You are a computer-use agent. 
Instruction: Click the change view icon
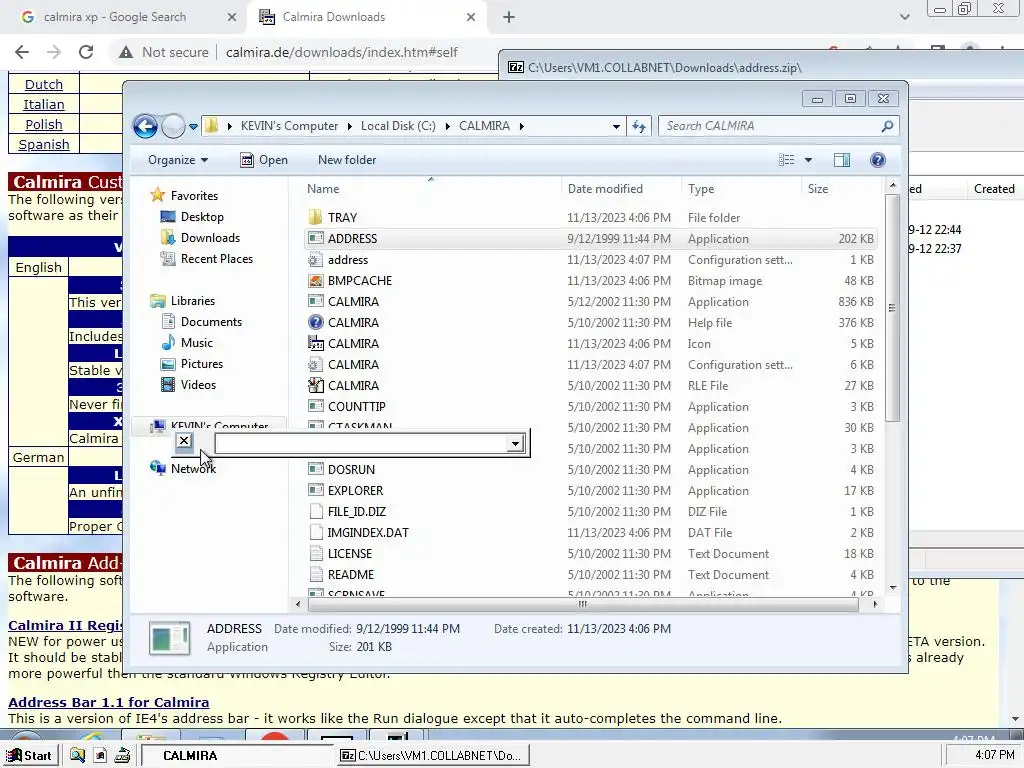point(786,160)
